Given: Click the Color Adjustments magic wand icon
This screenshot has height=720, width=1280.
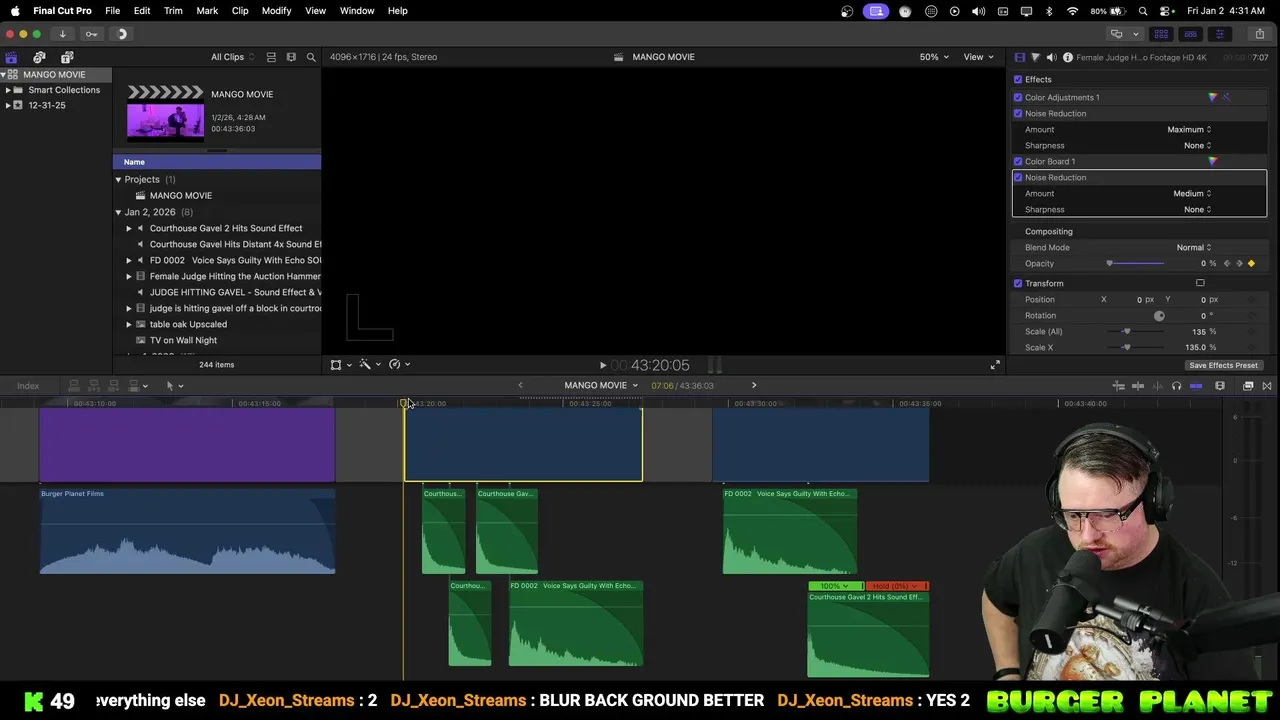Looking at the screenshot, I should (x=1227, y=97).
